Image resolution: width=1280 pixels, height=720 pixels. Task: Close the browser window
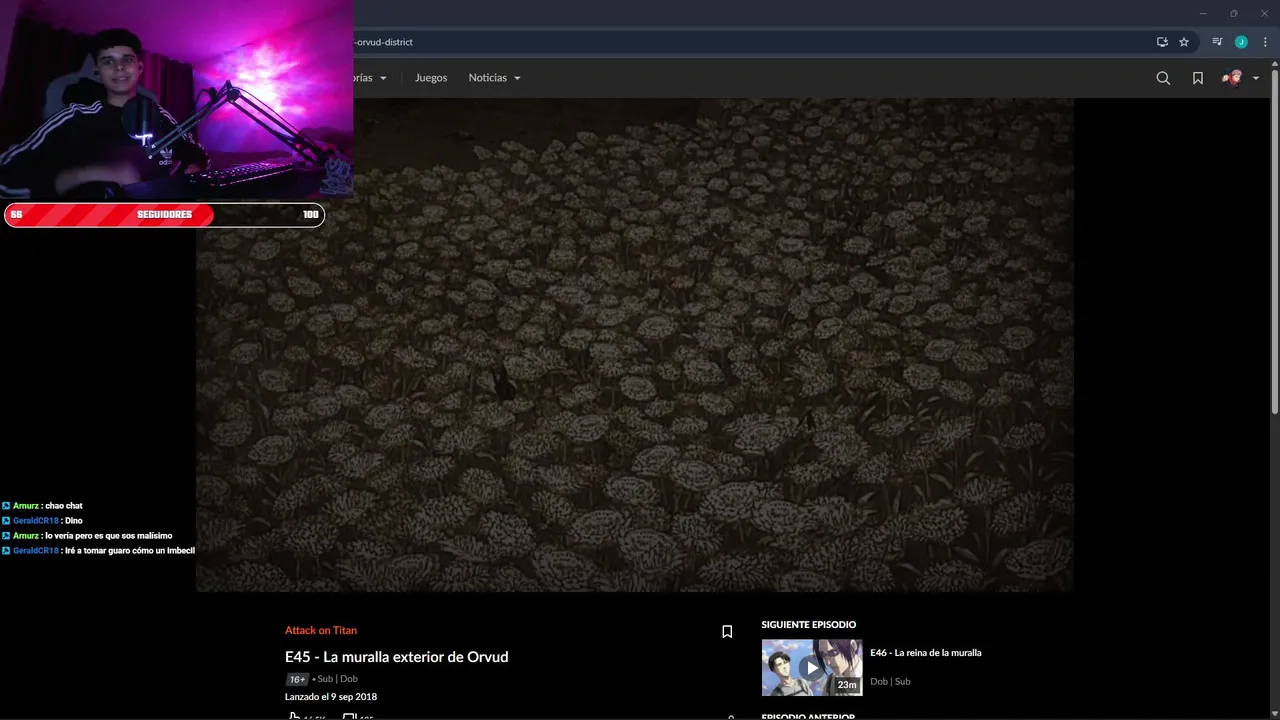[1264, 13]
